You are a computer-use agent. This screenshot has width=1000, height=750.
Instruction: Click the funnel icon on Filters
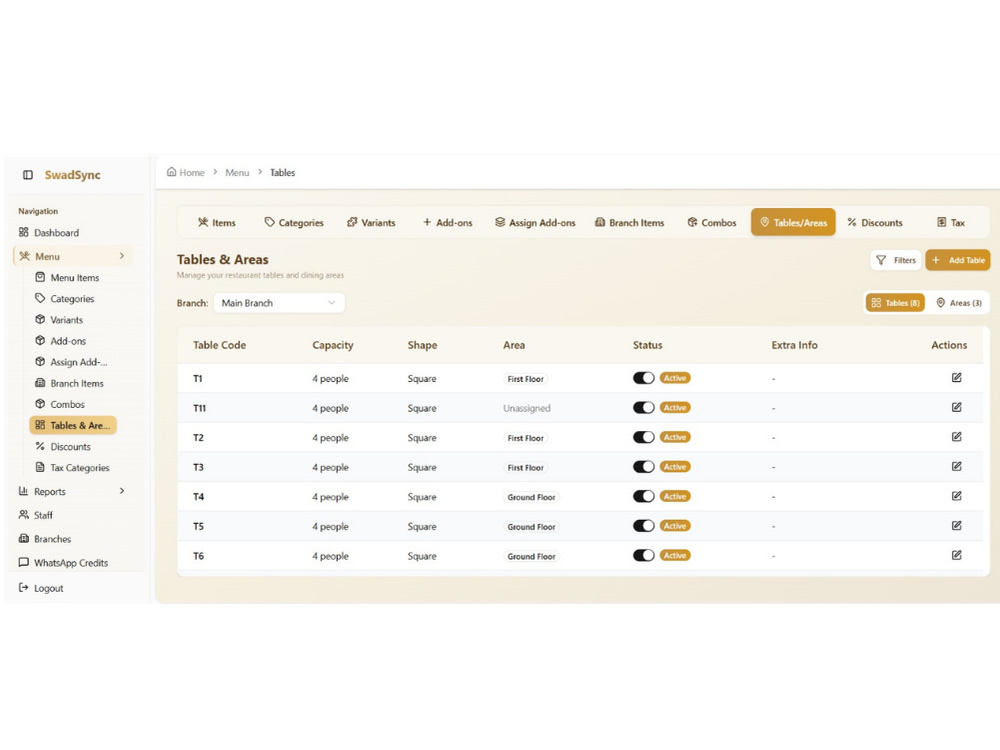881,260
